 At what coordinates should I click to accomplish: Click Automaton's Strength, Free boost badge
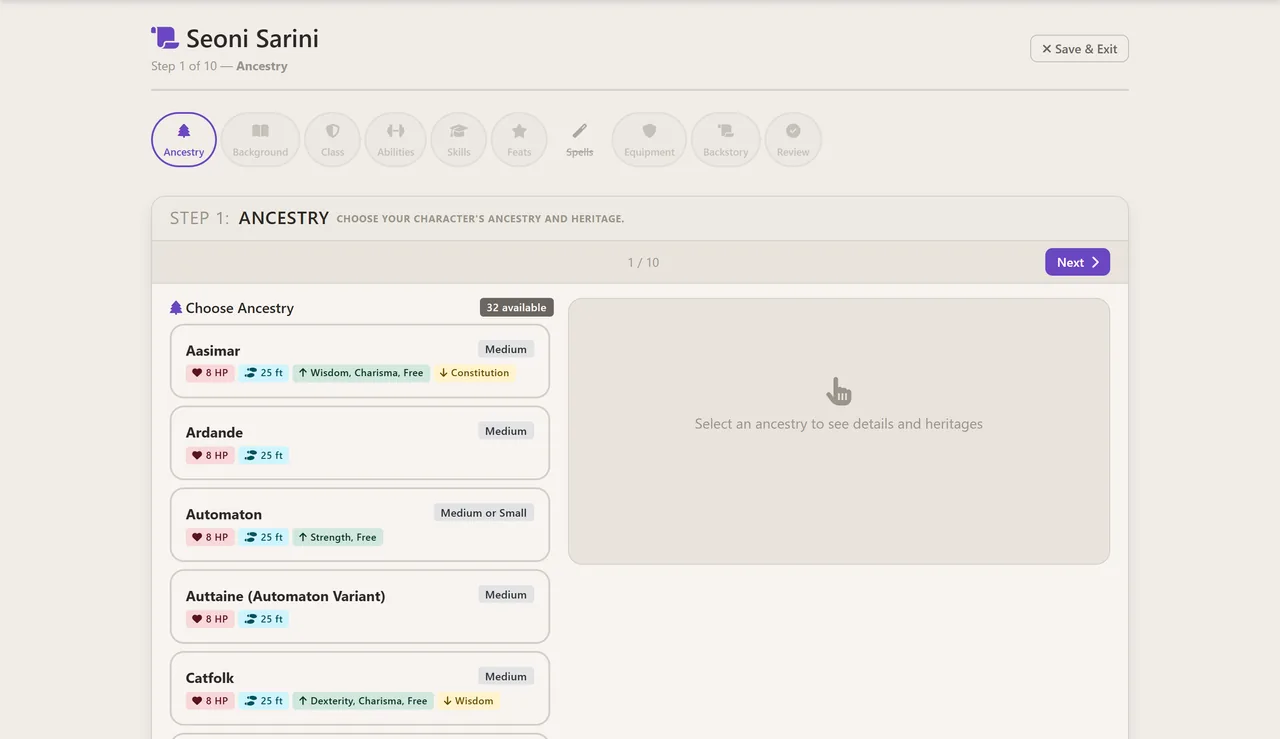pos(338,537)
